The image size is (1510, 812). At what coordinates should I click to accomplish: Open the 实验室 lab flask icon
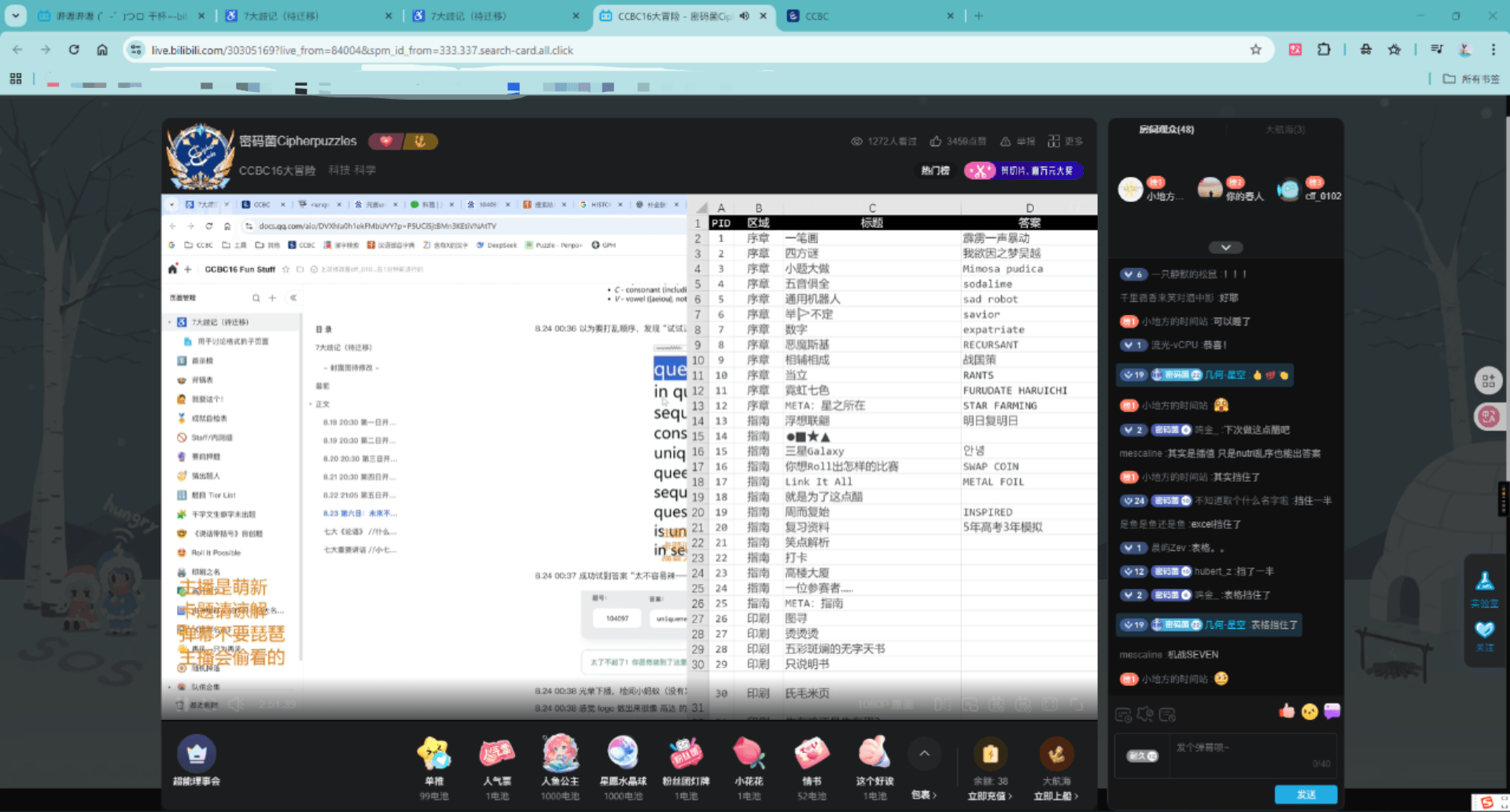(x=1484, y=582)
